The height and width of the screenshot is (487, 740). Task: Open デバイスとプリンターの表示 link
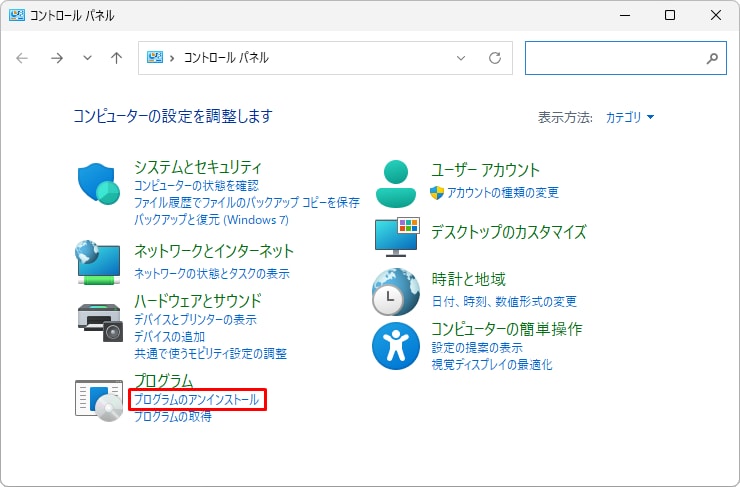click(195, 319)
